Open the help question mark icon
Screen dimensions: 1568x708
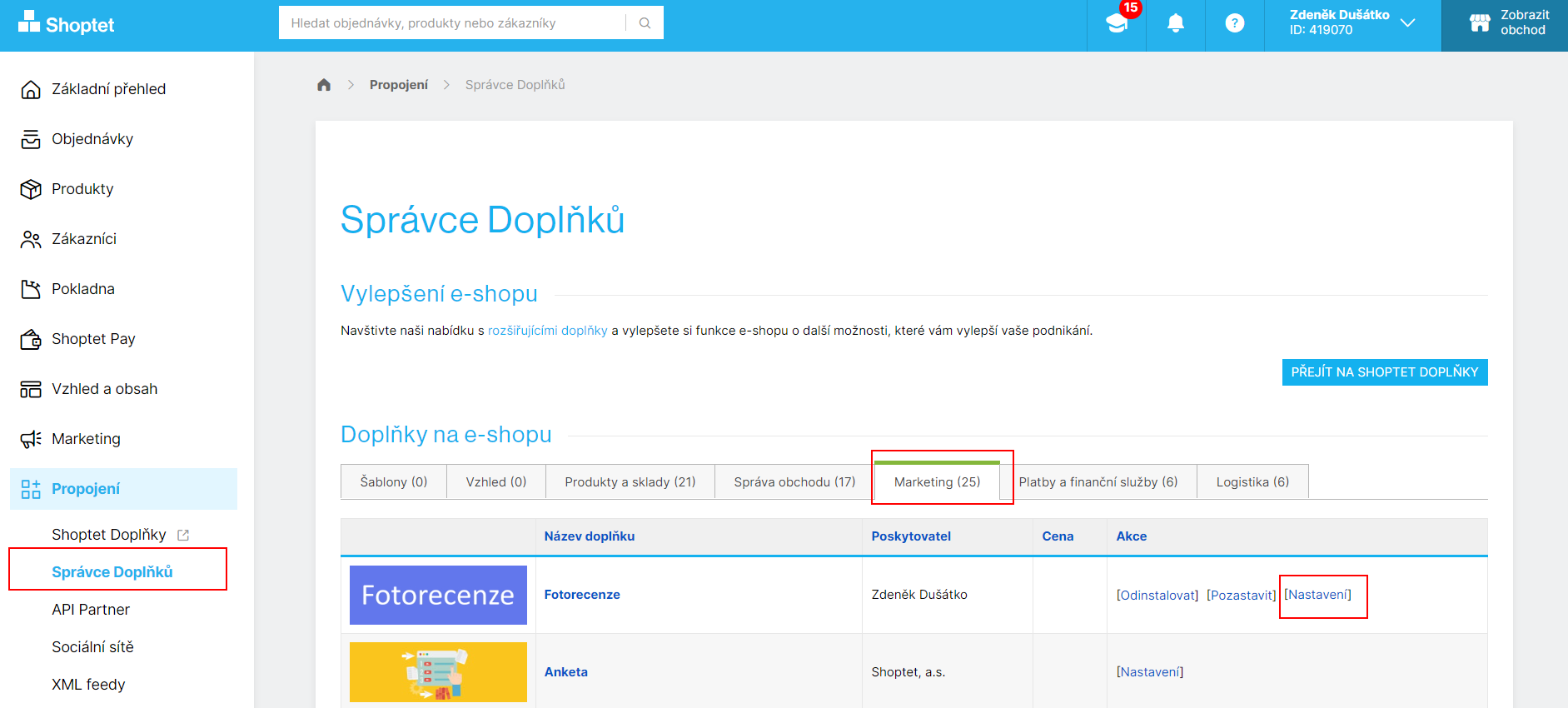pyautogui.click(x=1235, y=23)
